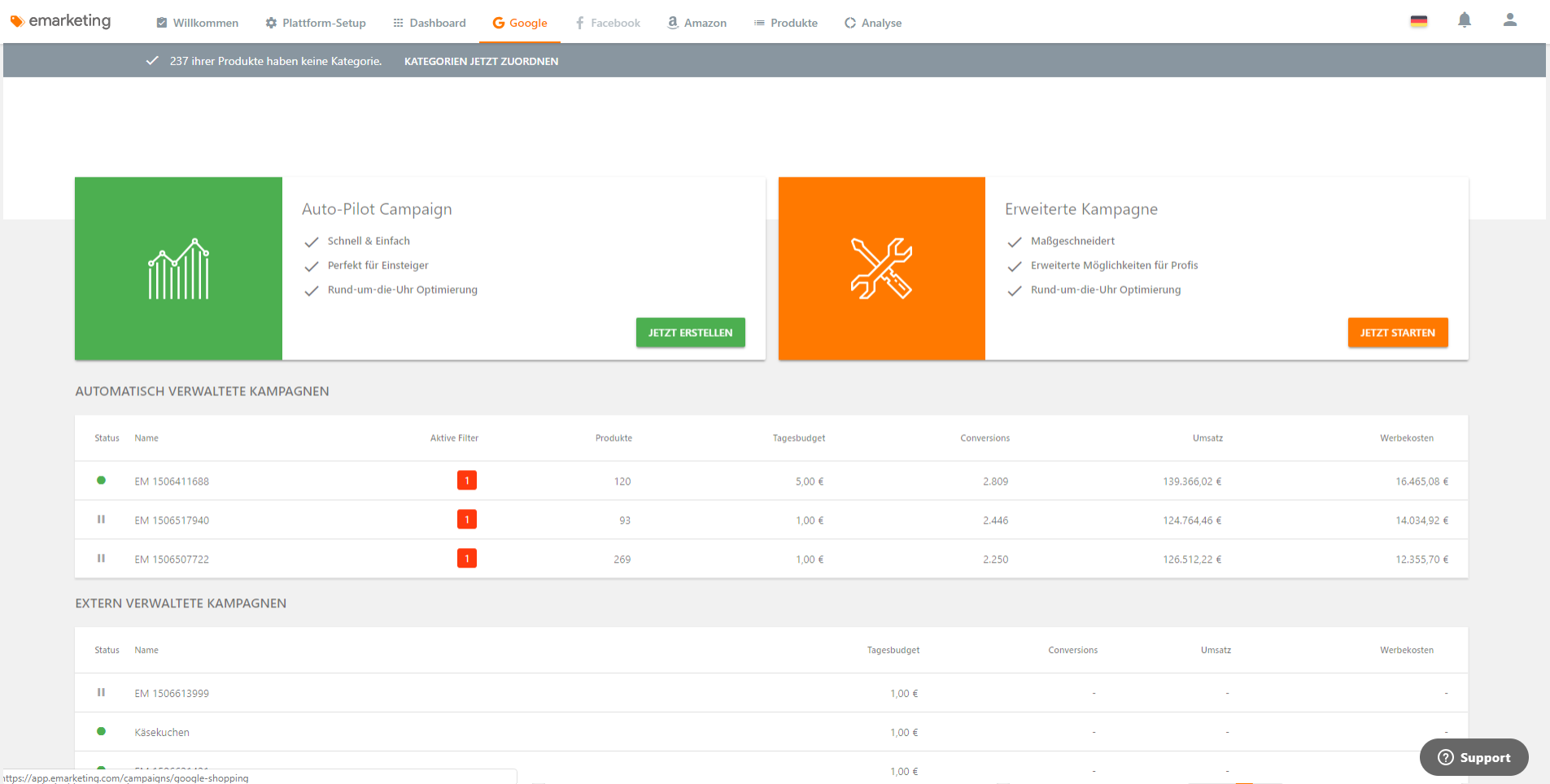Click the emarketing logo
This screenshot has height=784, width=1550.
[60, 21]
